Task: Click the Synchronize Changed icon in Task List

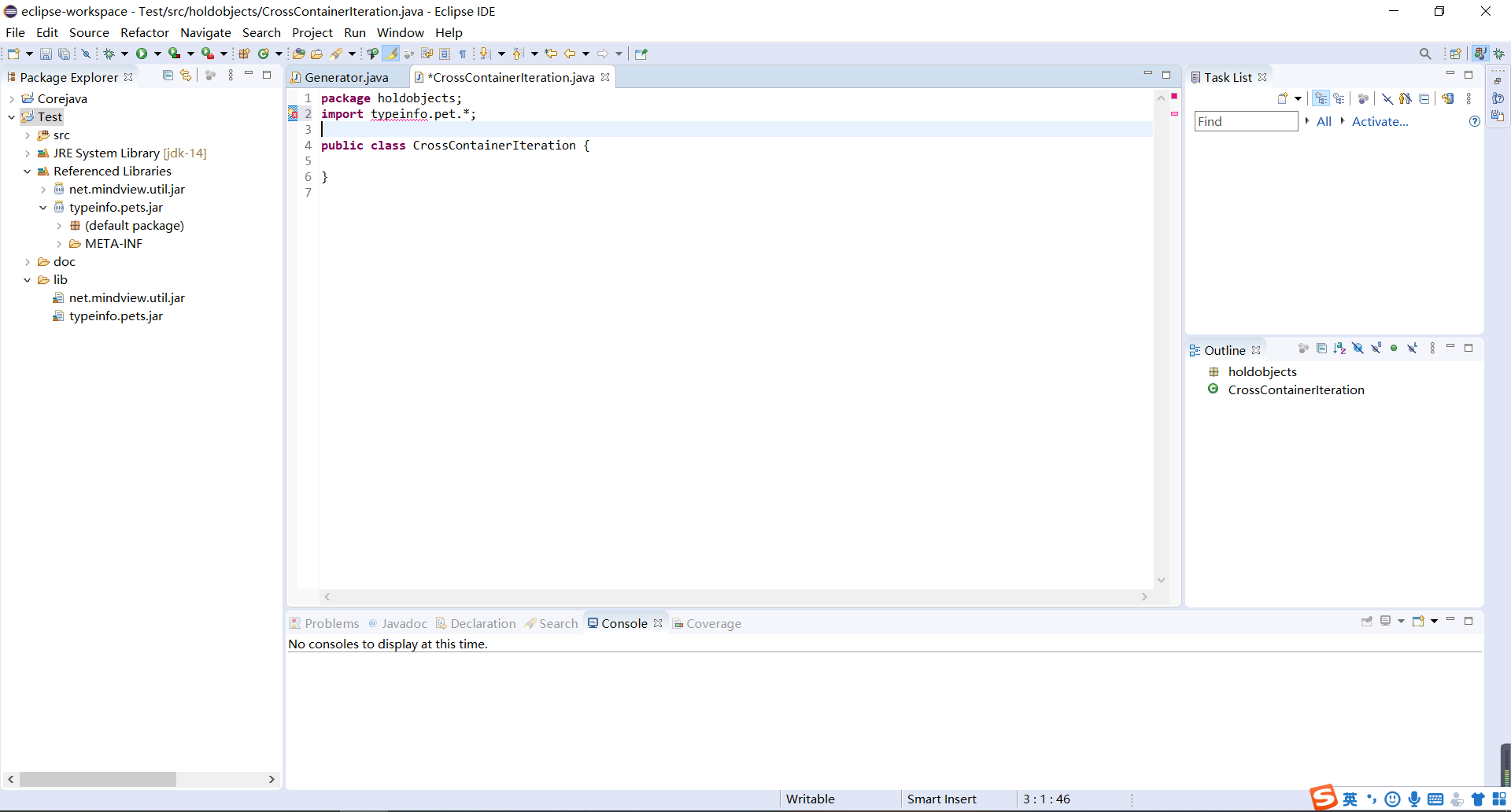Action: (x=1448, y=98)
